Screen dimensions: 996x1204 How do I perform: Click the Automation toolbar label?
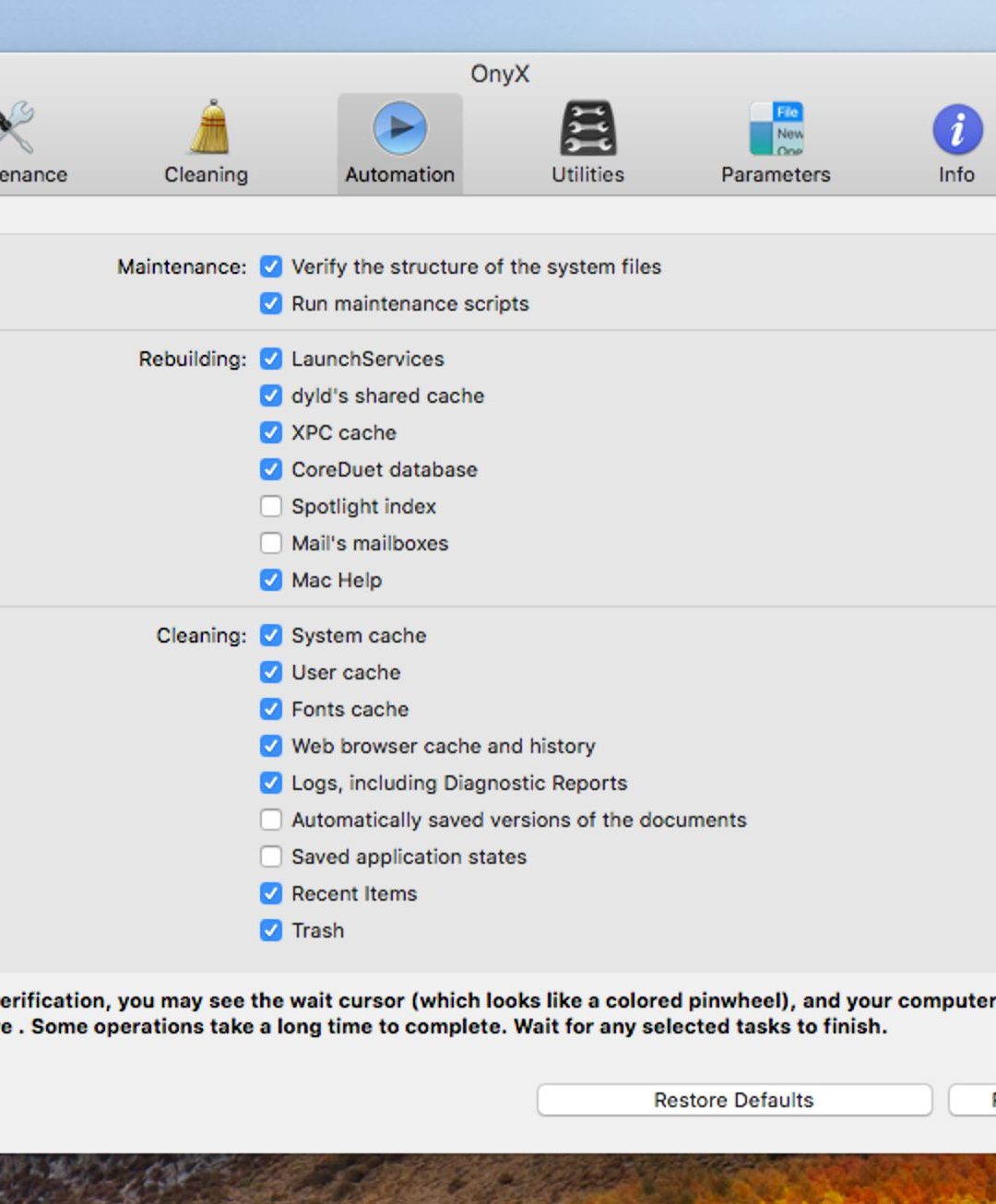(x=399, y=174)
